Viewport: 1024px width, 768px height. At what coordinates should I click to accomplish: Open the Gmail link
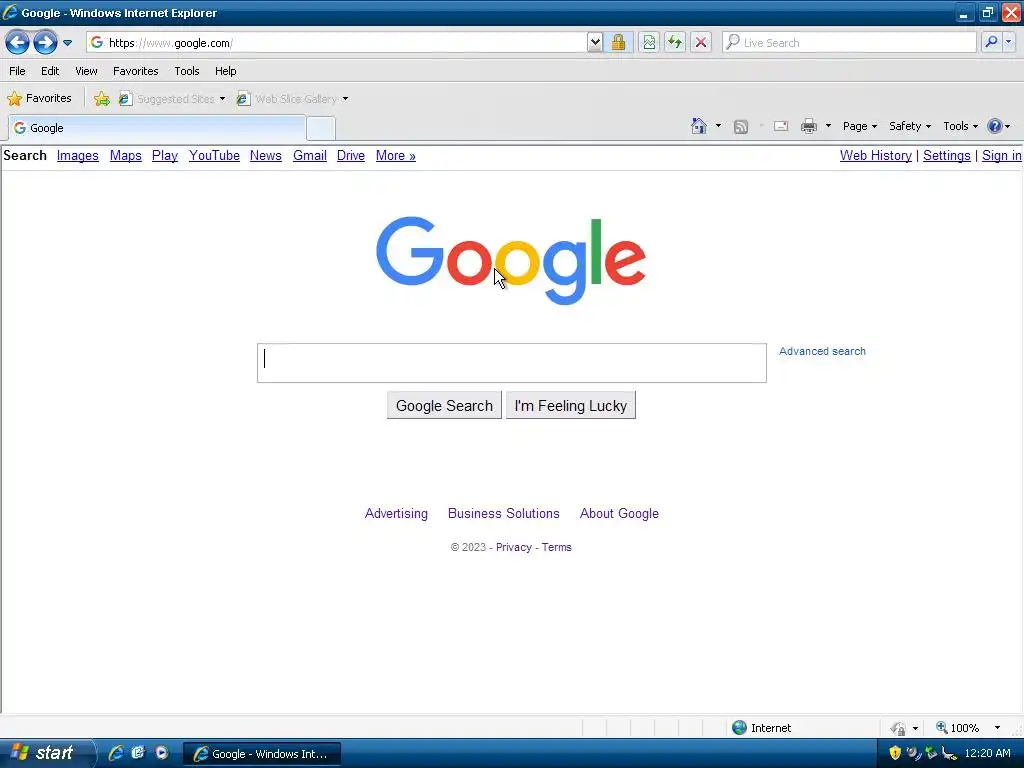tap(310, 155)
